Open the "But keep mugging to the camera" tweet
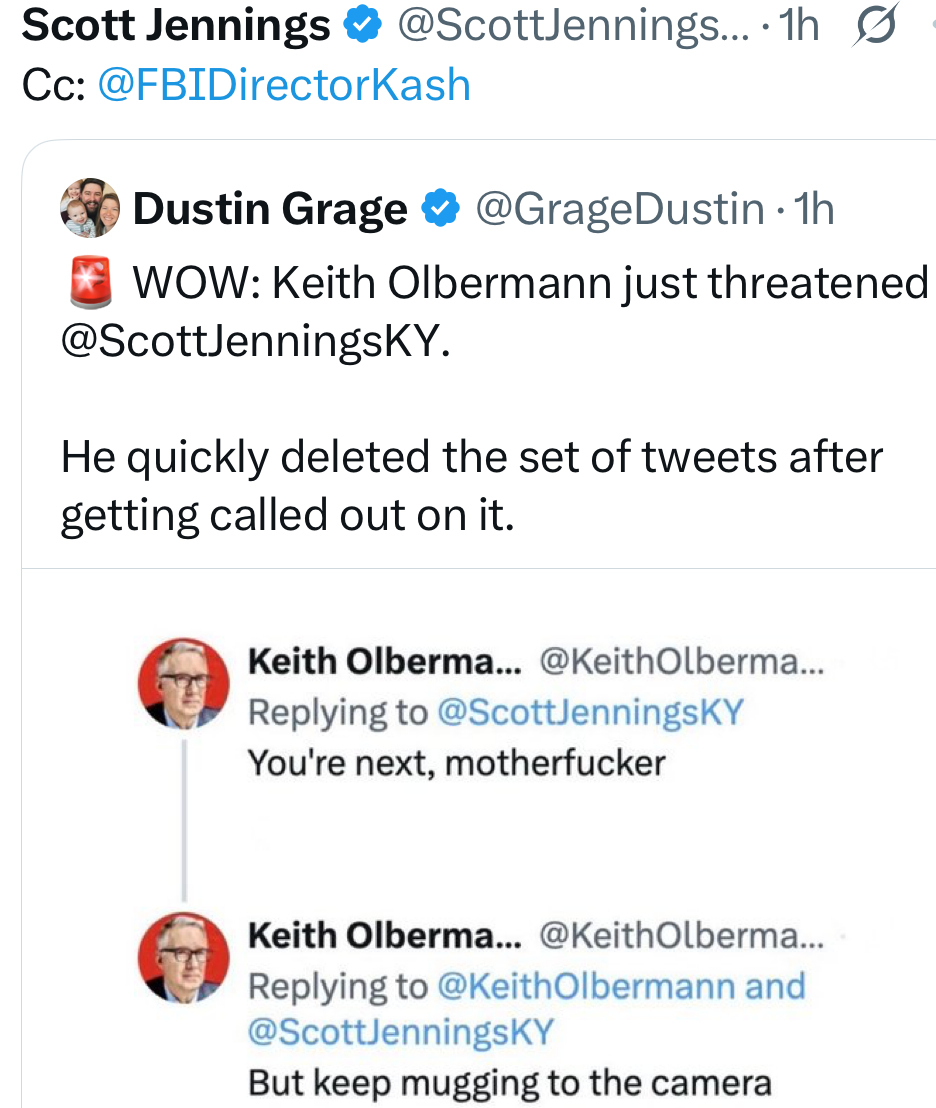This screenshot has height=1108, width=936. (x=510, y=1083)
